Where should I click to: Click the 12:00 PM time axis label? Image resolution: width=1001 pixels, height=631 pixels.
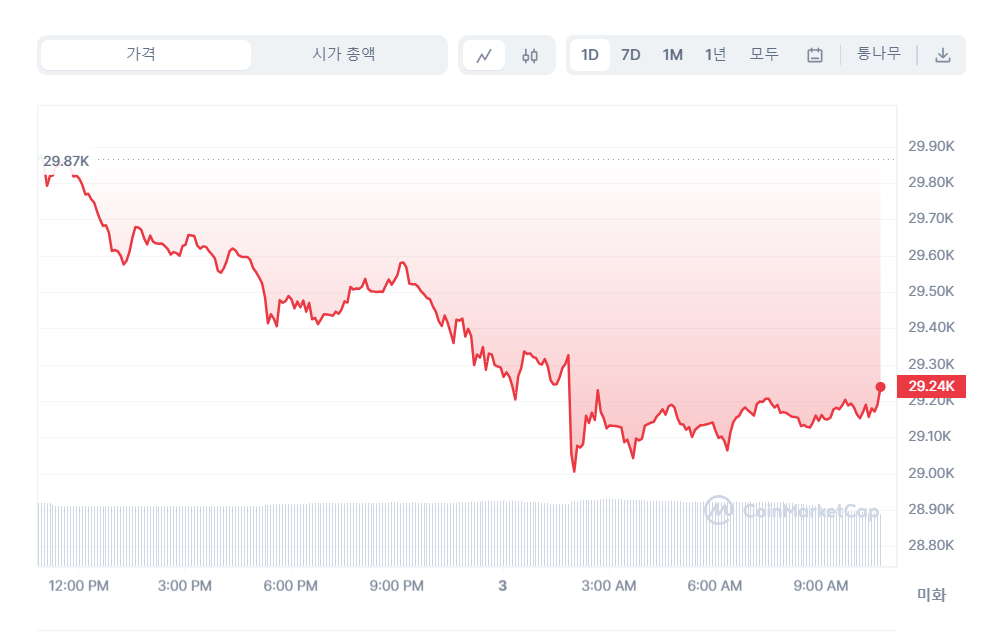tap(78, 585)
